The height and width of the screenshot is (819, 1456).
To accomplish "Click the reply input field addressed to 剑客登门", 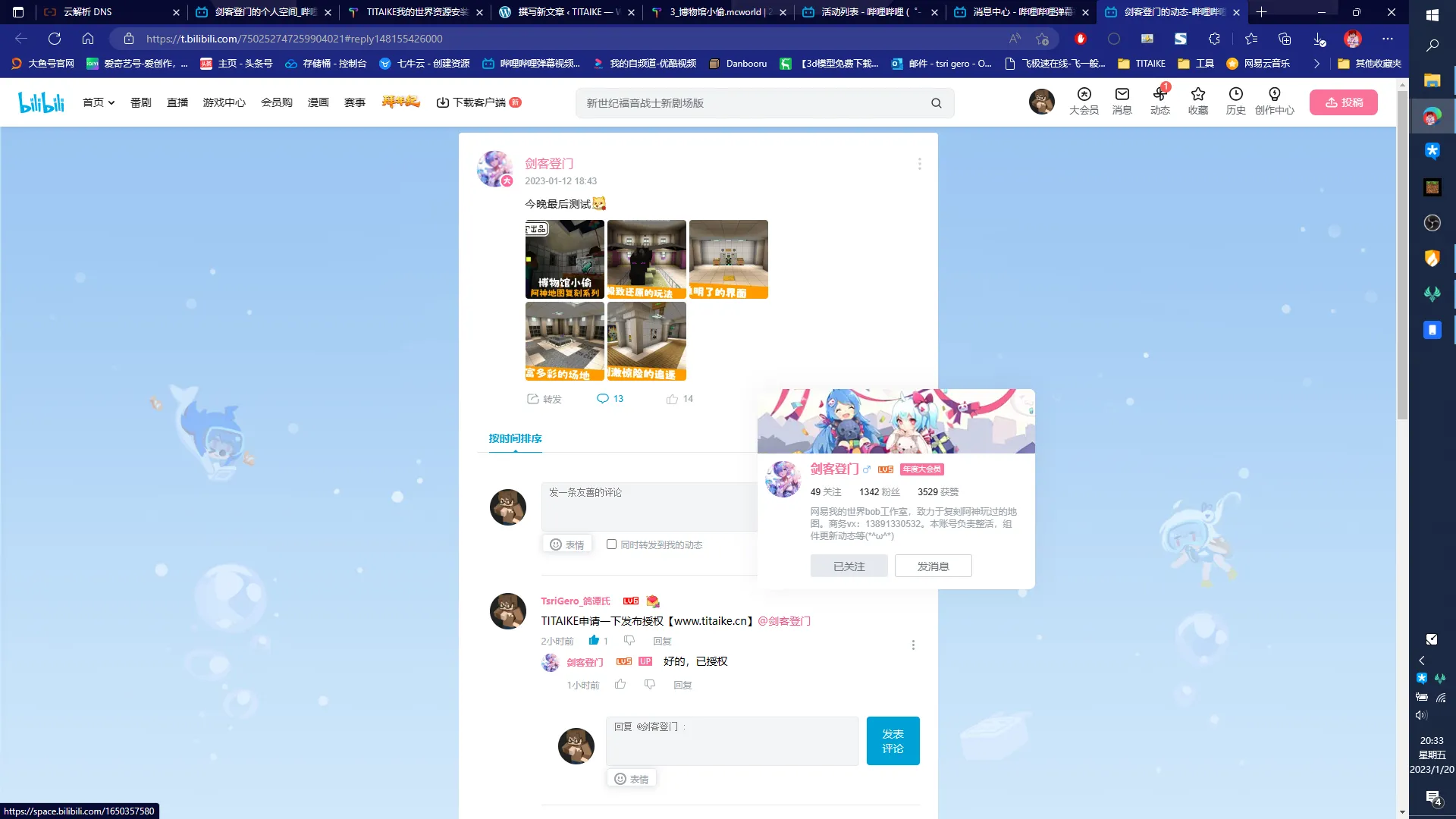I will tap(732, 741).
